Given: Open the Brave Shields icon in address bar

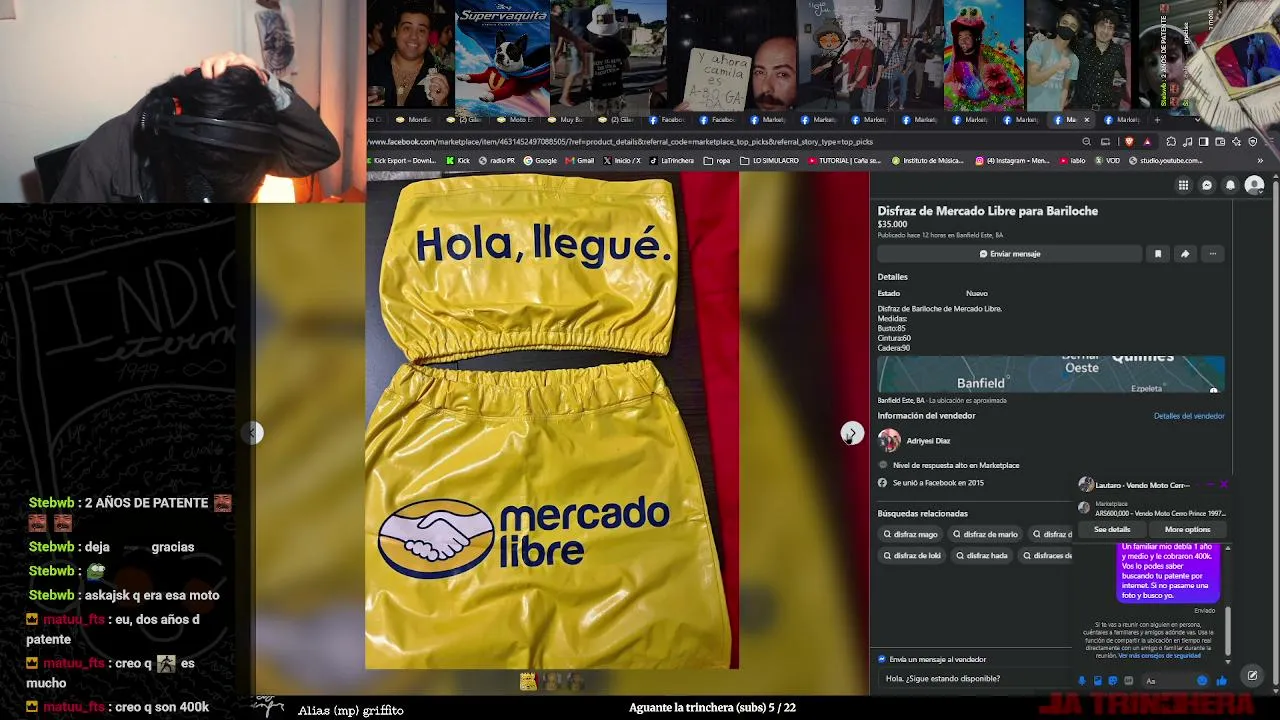Looking at the screenshot, I should click(x=1128, y=142).
